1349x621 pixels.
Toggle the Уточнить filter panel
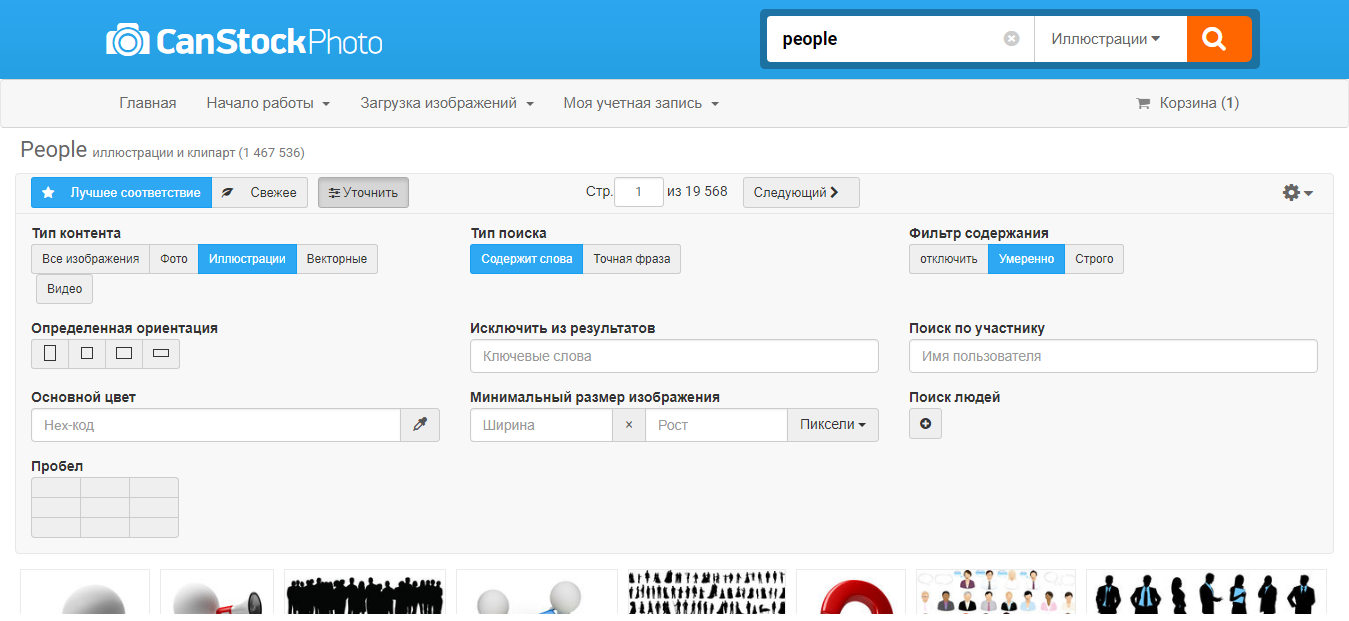(x=363, y=192)
